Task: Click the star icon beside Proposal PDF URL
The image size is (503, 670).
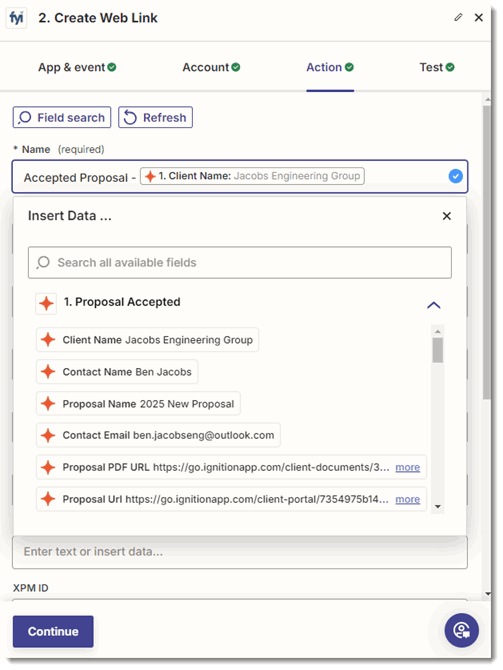Action: (48, 467)
